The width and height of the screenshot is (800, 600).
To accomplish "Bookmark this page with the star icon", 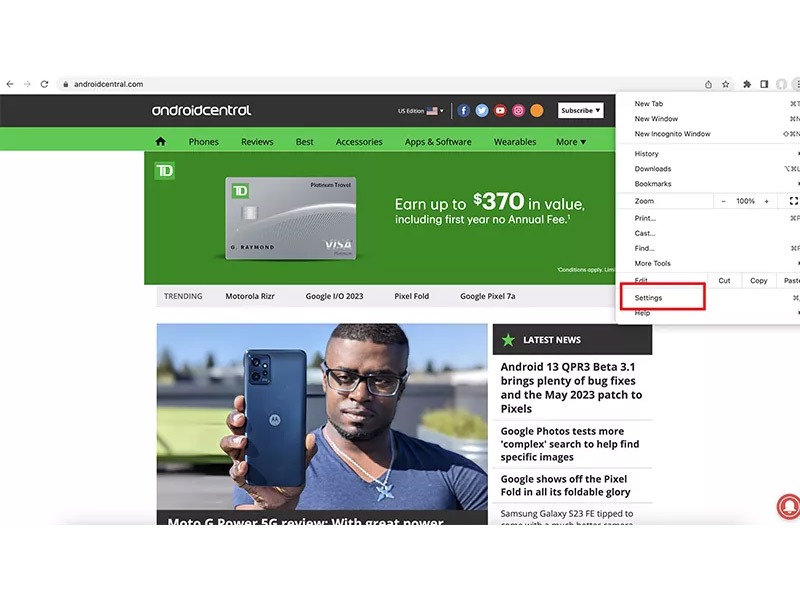I will tap(726, 84).
